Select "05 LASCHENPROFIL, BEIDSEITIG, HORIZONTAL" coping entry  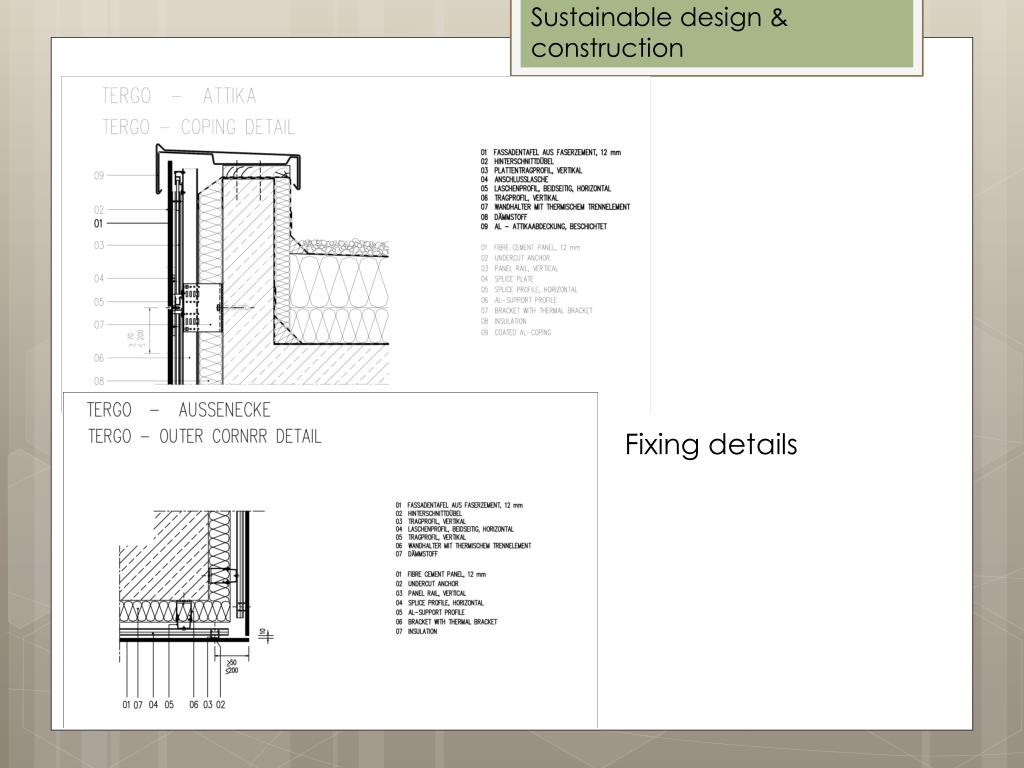point(546,189)
